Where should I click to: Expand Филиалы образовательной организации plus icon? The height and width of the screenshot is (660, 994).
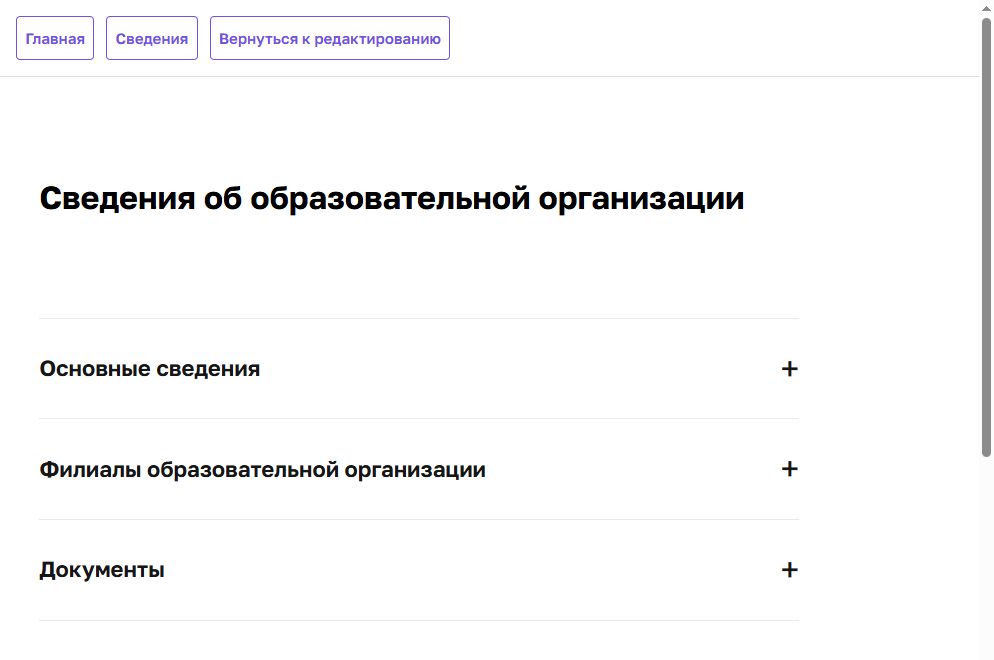click(789, 469)
